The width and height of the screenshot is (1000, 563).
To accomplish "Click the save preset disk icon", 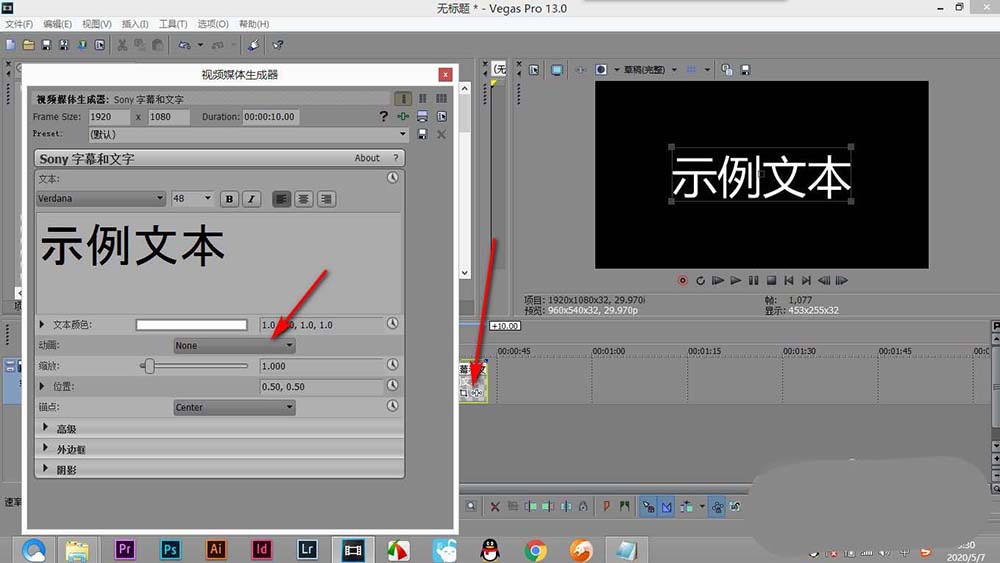I will pos(422,134).
